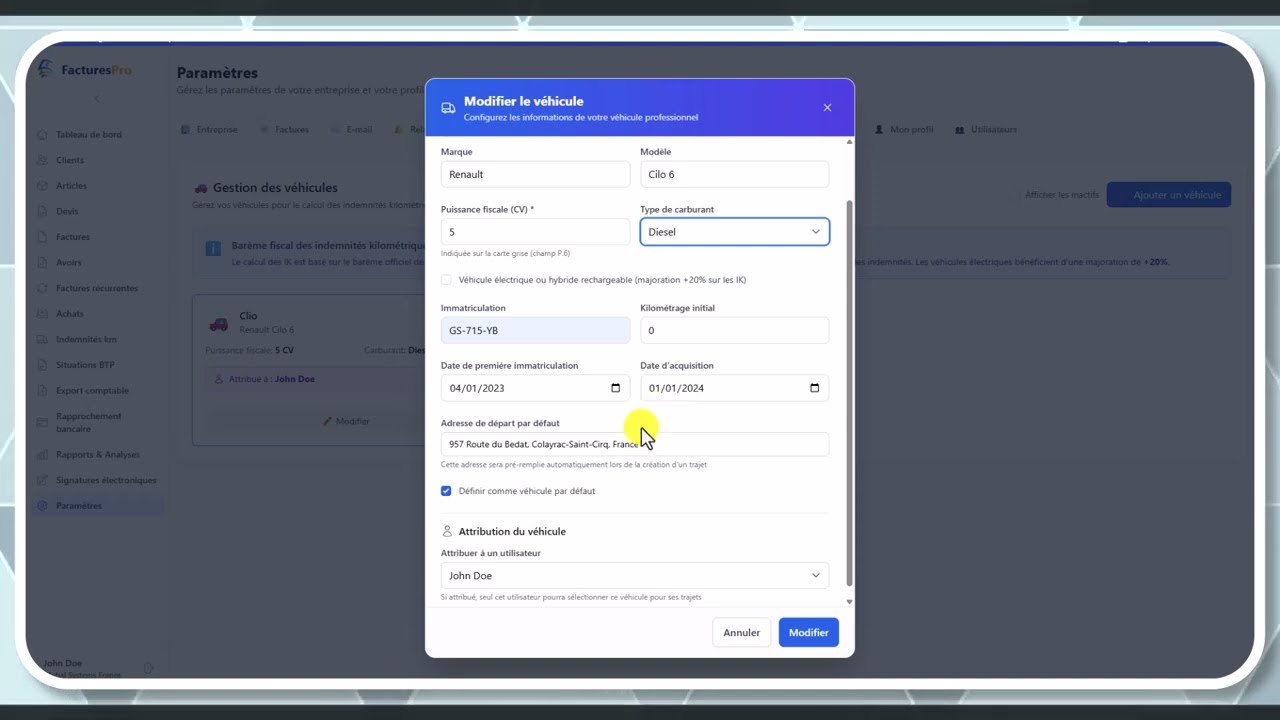The height and width of the screenshot is (720, 1280).
Task: Click the truck icon in dialog header
Action: click(x=448, y=108)
